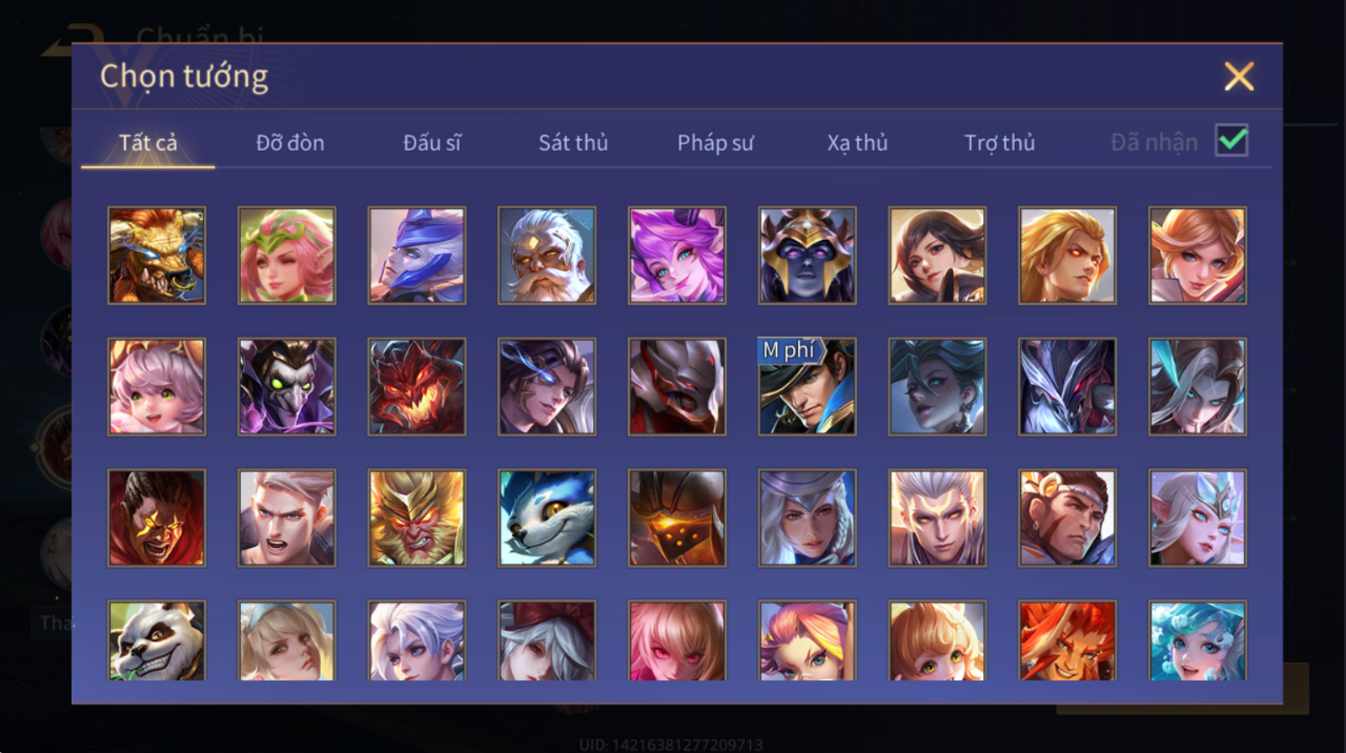Image resolution: width=1346 pixels, height=753 pixels.
Task: Choose the gold-helmeted dark knight hero
Action: click(807, 255)
